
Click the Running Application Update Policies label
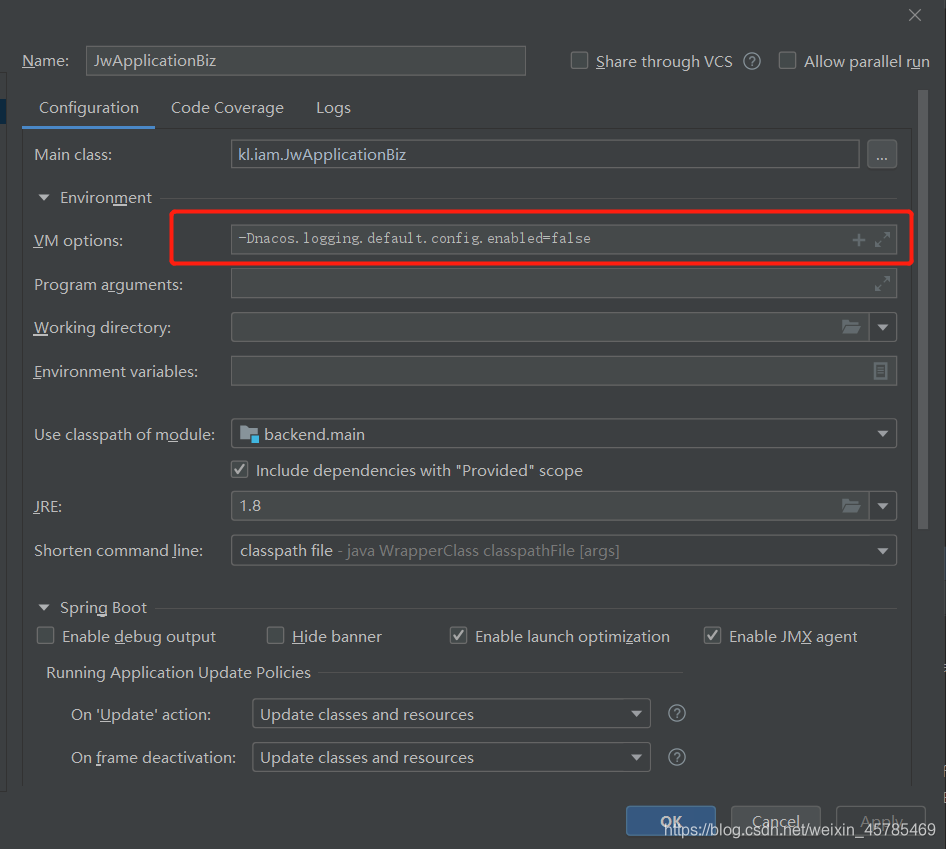[x=179, y=672]
